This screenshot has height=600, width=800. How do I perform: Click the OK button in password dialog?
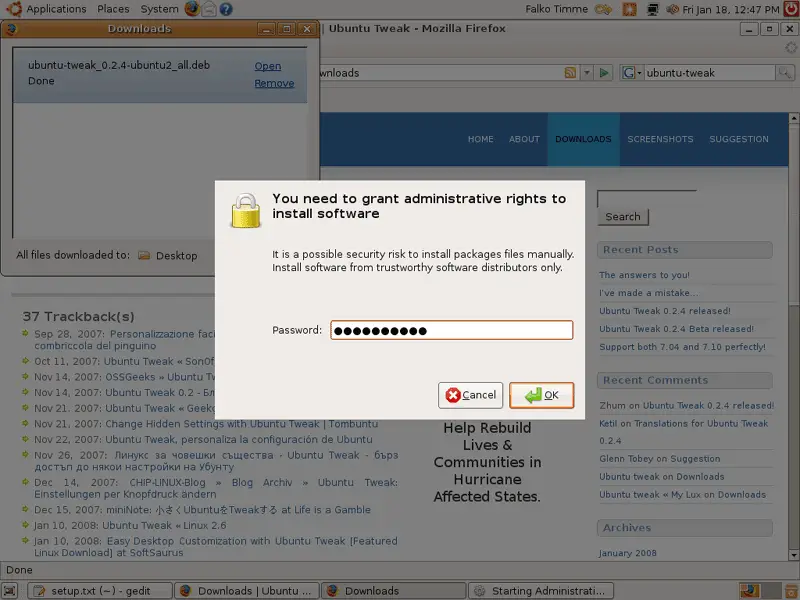click(541, 395)
